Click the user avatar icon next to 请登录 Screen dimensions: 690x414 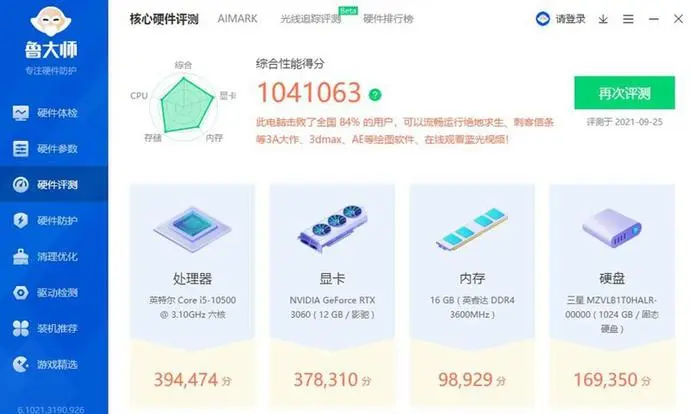(x=543, y=19)
